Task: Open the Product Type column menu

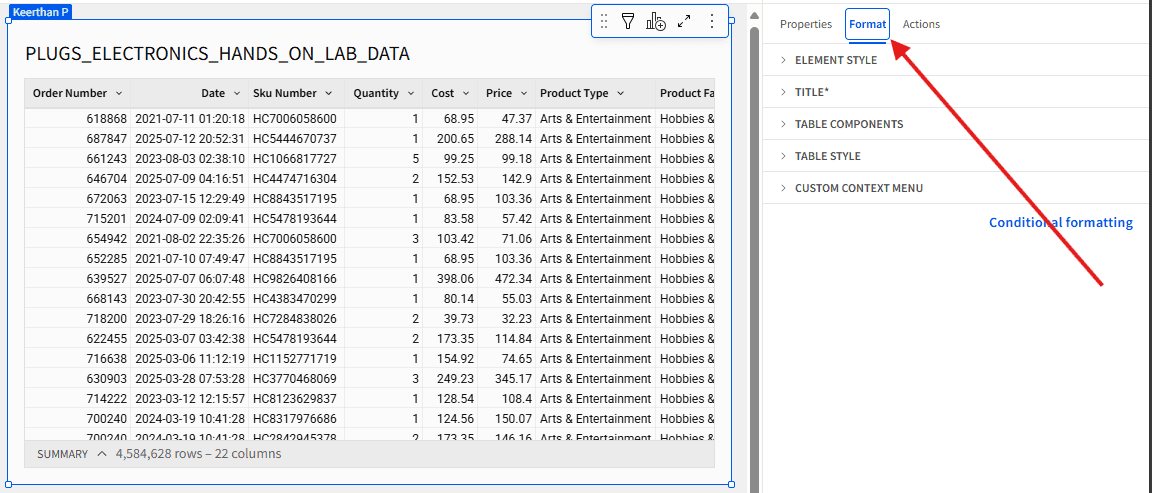Action: (620, 93)
